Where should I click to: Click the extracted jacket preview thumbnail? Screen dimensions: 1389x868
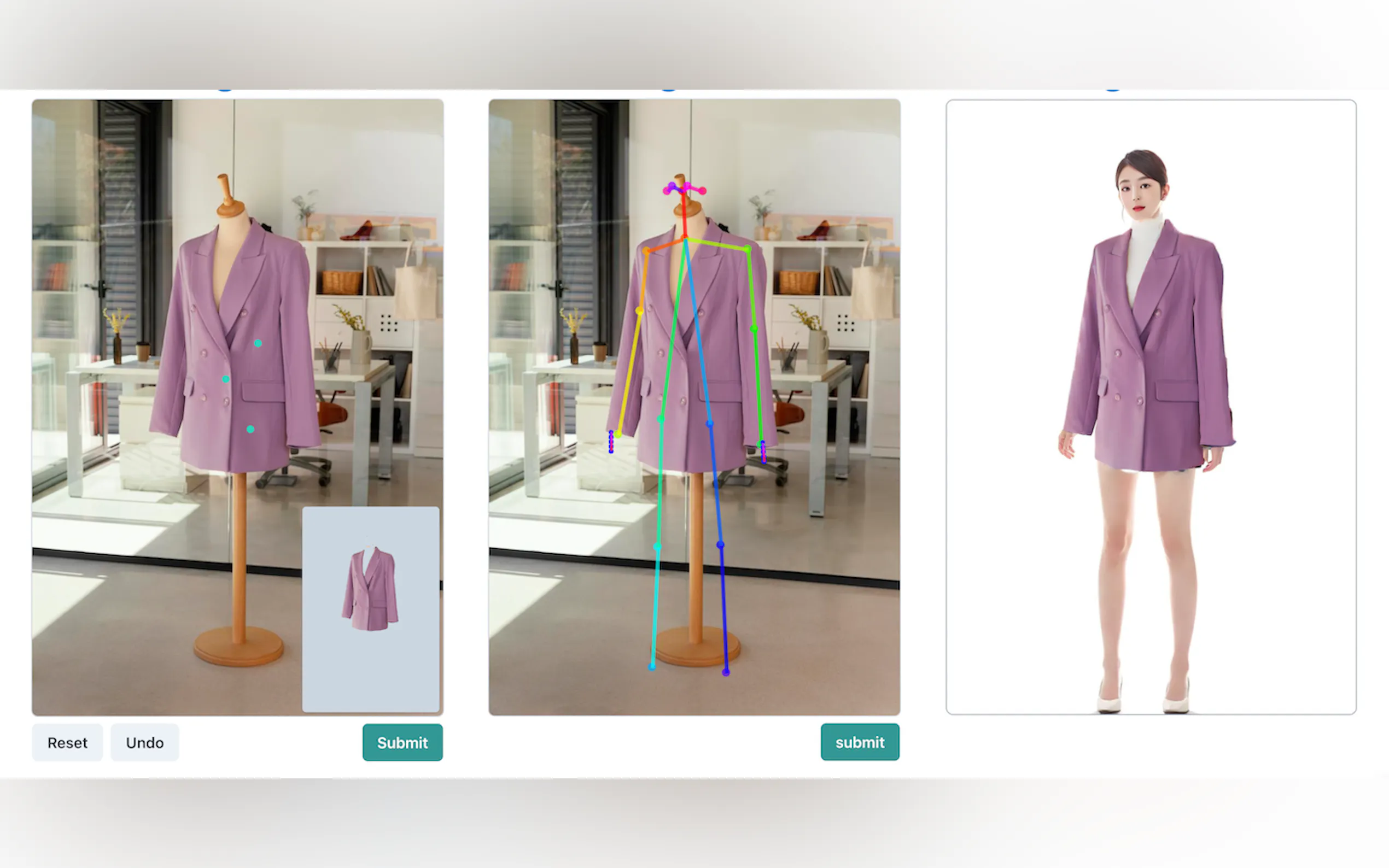[x=370, y=608]
